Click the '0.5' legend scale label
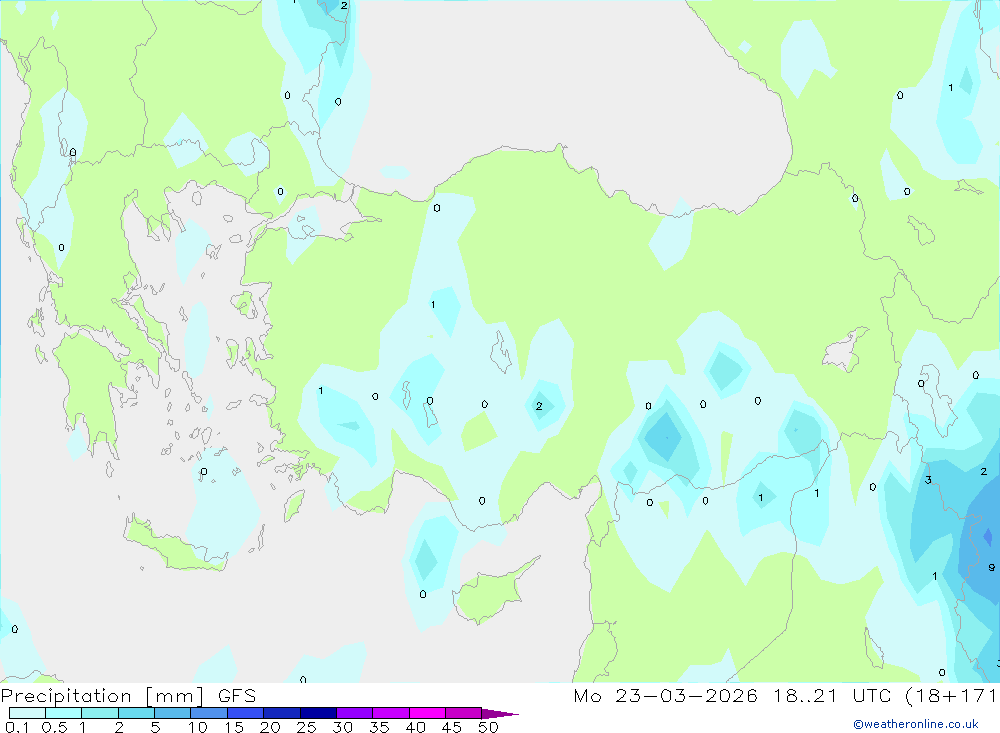Viewport: 1000px width, 733px height. coord(54,727)
